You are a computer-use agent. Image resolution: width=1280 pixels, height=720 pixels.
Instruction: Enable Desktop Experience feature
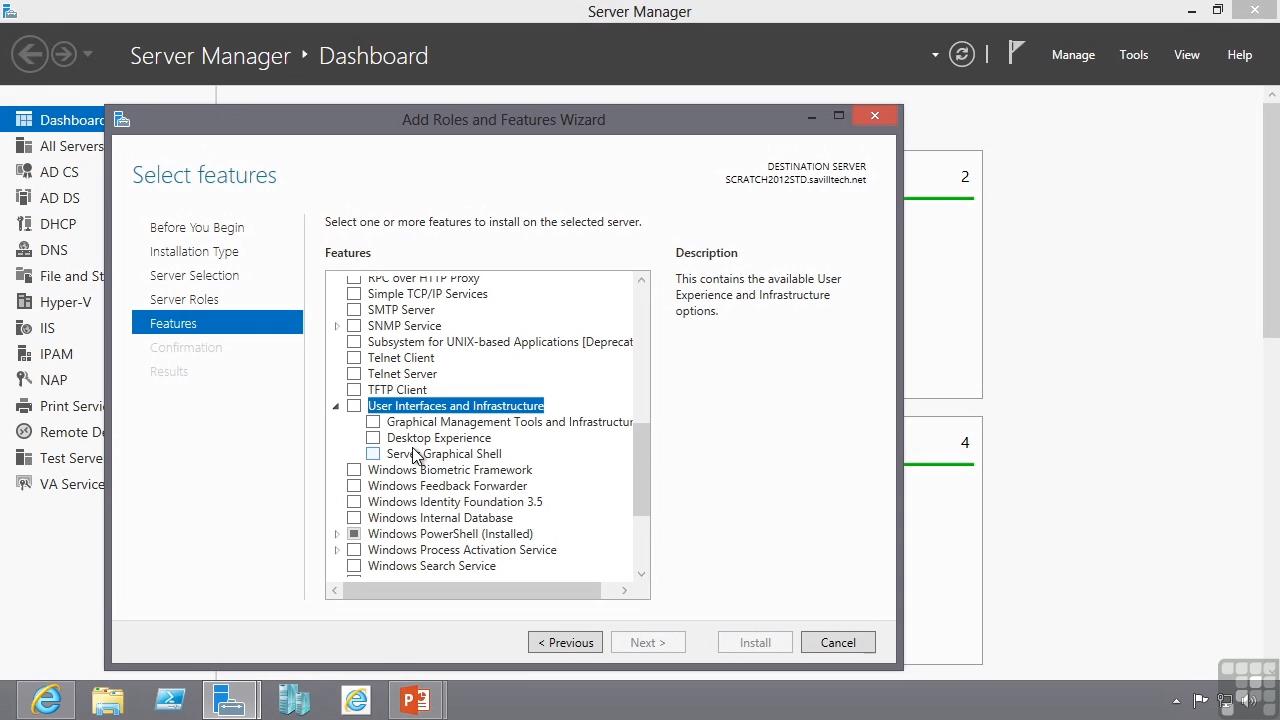(373, 438)
